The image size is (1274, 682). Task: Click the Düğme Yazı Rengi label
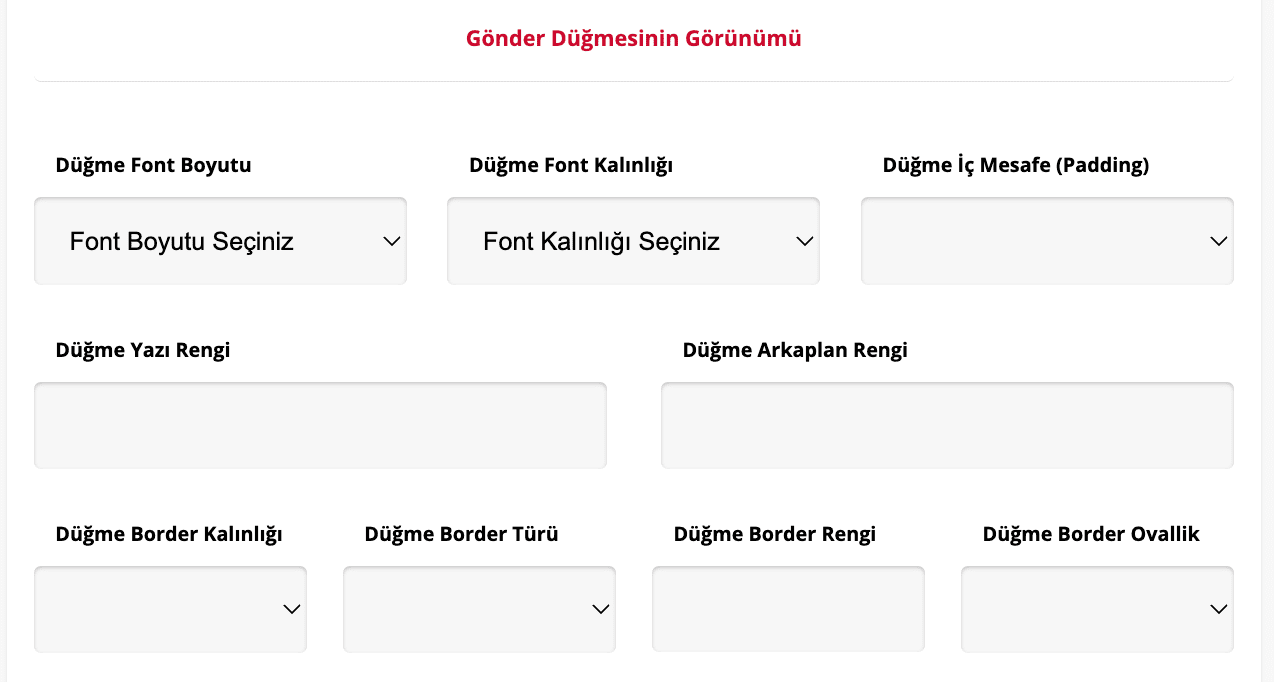pos(142,350)
